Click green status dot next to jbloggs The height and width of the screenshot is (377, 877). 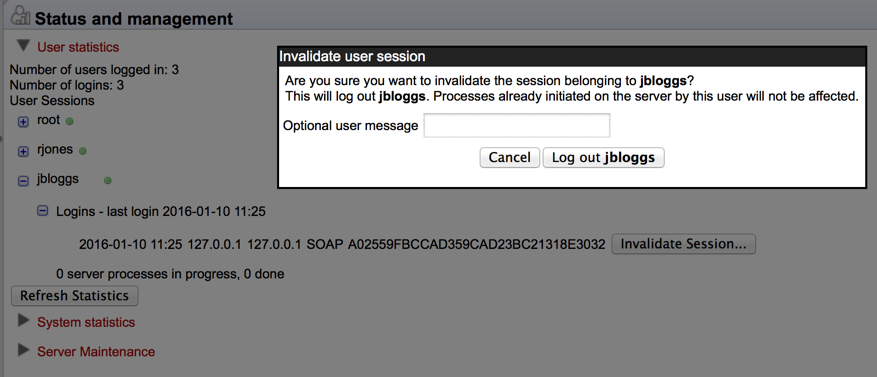coord(108,181)
